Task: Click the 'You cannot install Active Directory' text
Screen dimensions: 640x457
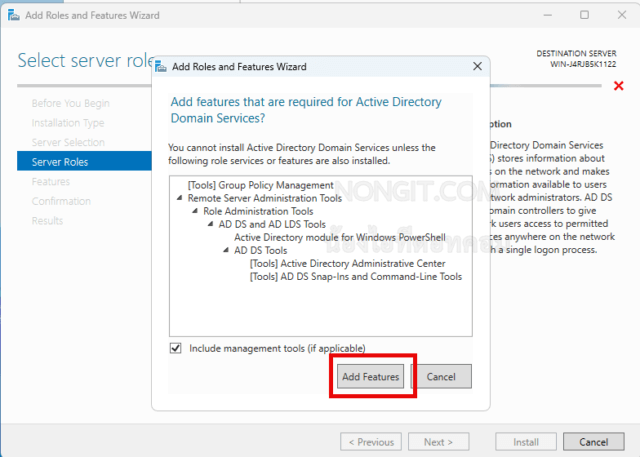Action: click(302, 154)
